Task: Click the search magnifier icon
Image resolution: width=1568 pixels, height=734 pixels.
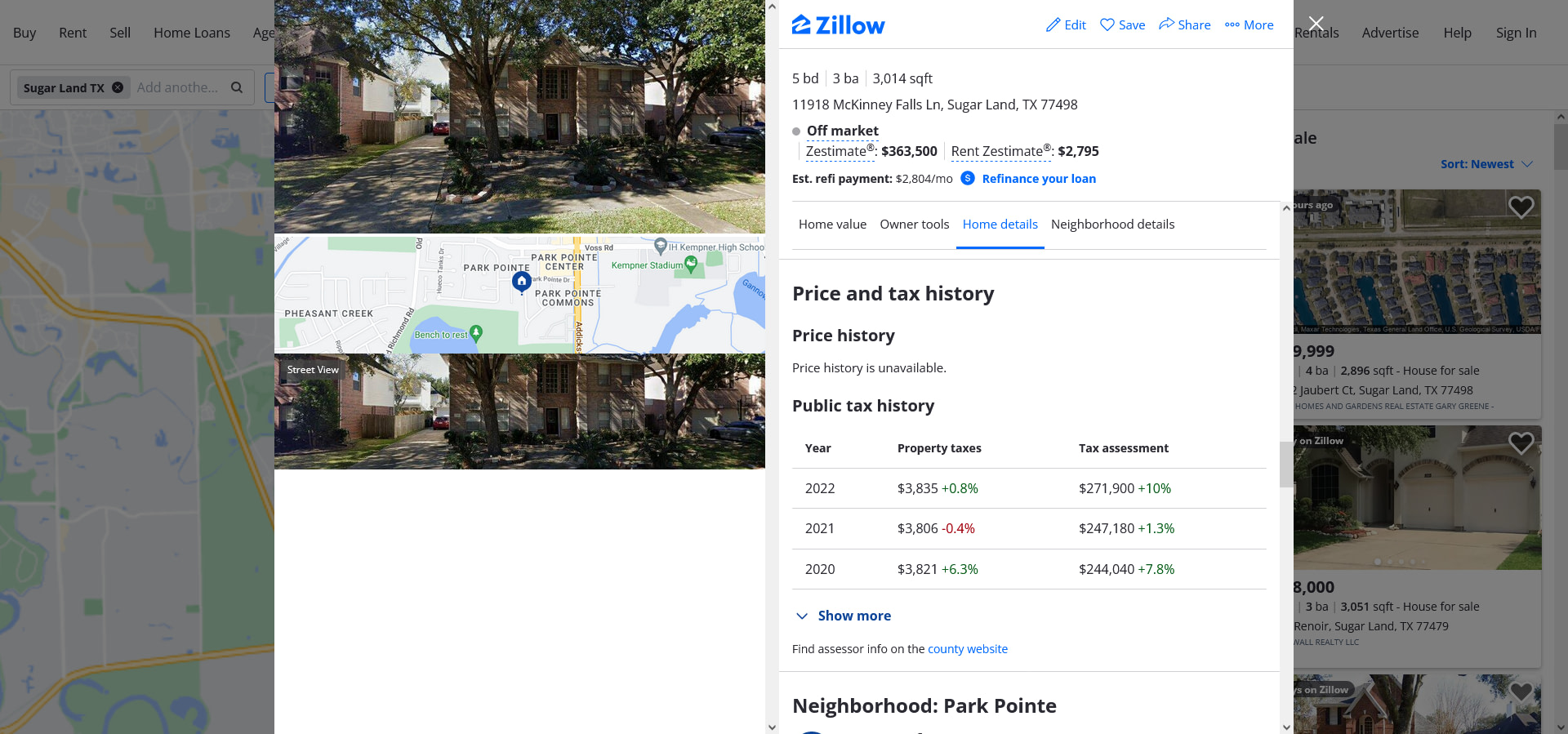Action: tap(237, 87)
